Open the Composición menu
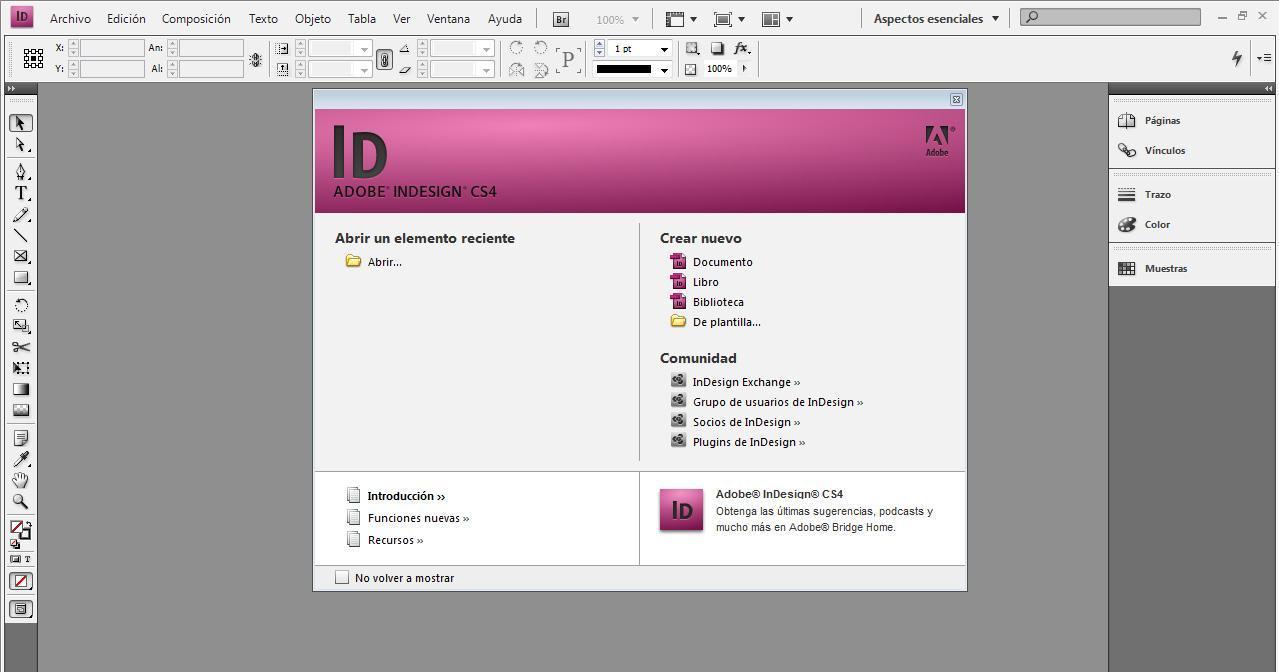 click(x=196, y=19)
